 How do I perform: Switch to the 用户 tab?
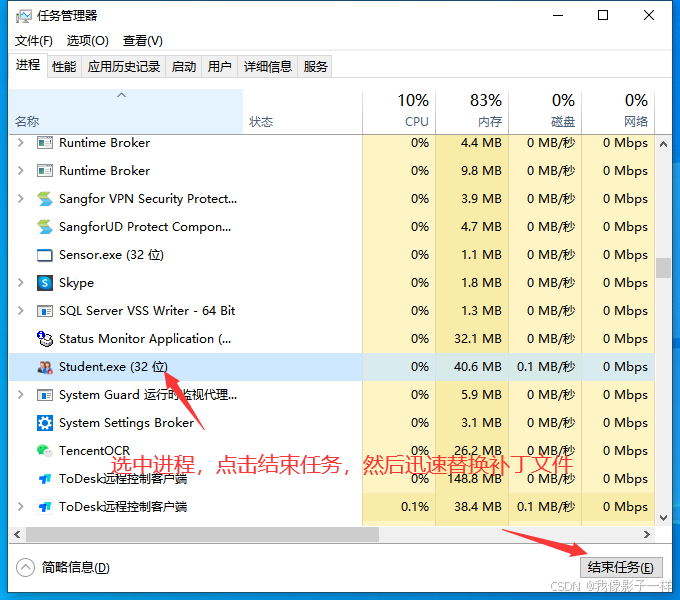[x=219, y=67]
